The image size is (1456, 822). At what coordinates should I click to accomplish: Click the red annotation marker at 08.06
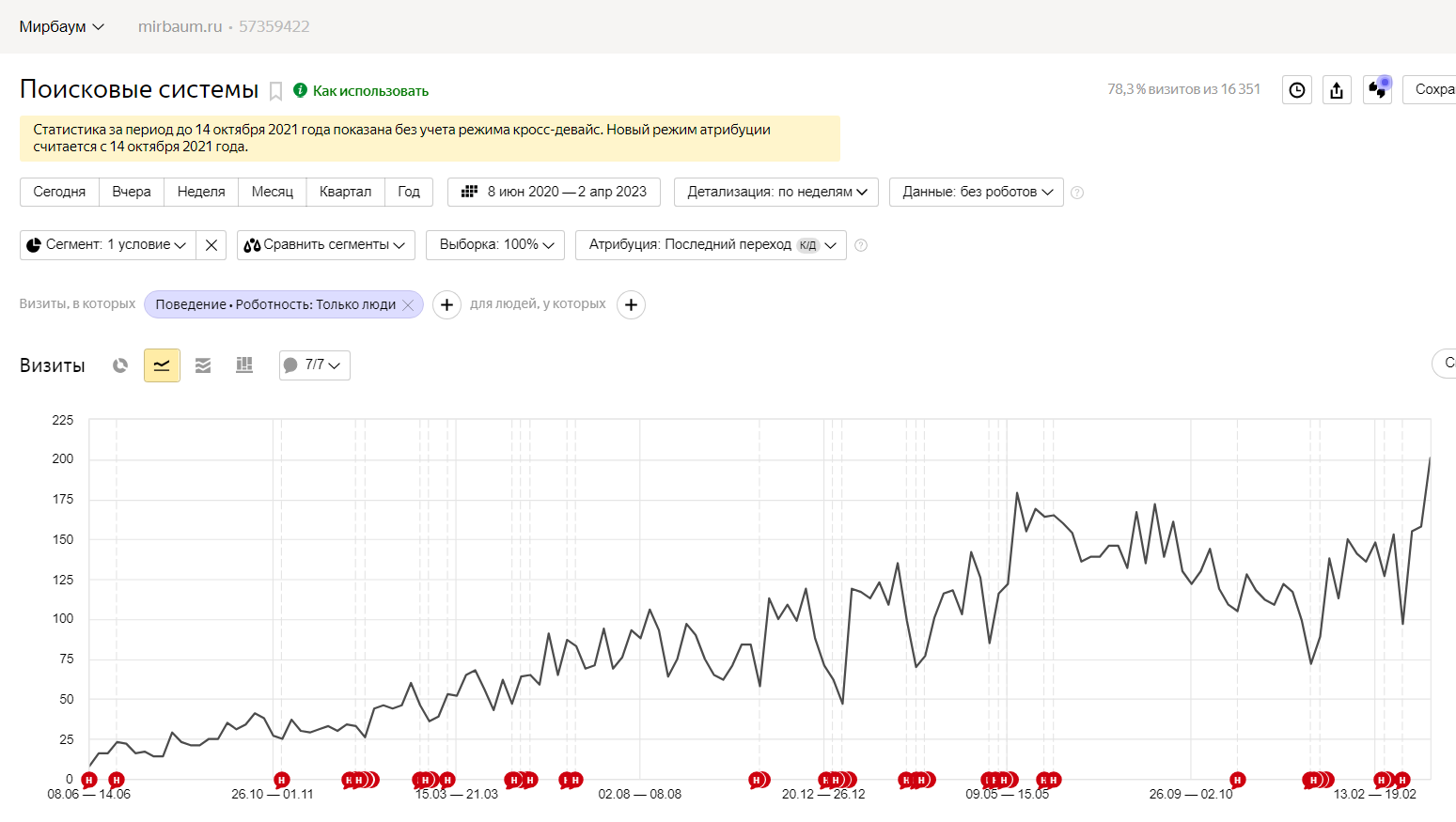(x=89, y=780)
